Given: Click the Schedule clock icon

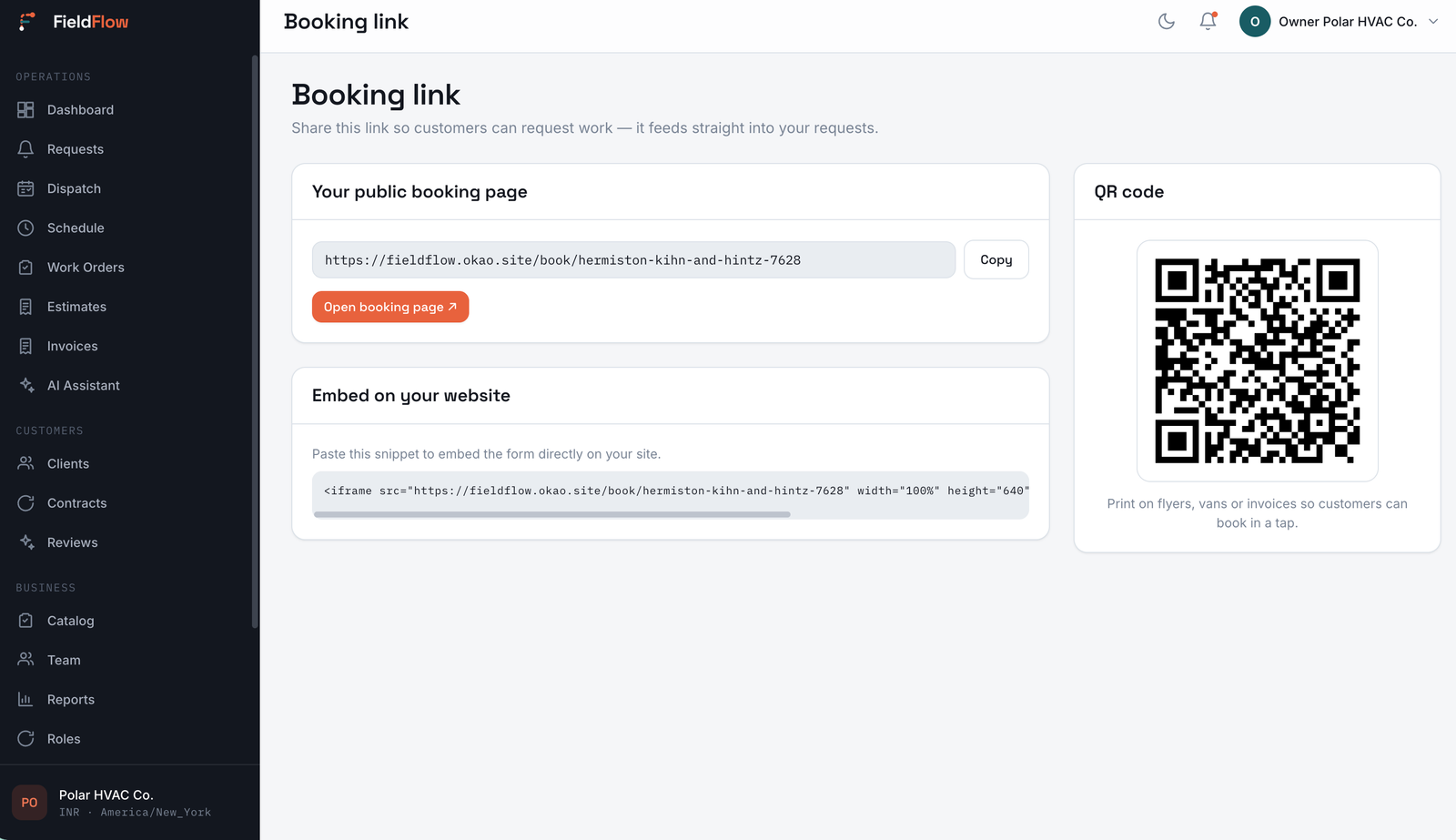Looking at the screenshot, I should pos(25,228).
